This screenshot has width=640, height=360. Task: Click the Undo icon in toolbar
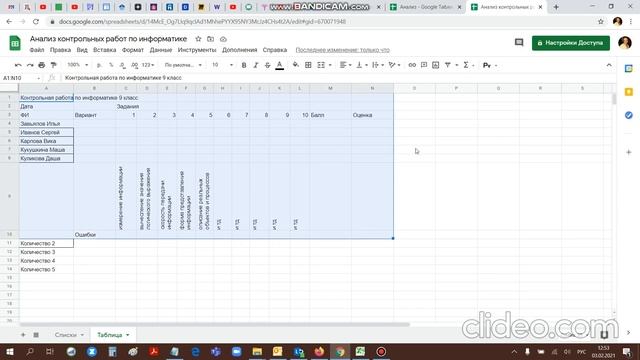tap(18, 65)
